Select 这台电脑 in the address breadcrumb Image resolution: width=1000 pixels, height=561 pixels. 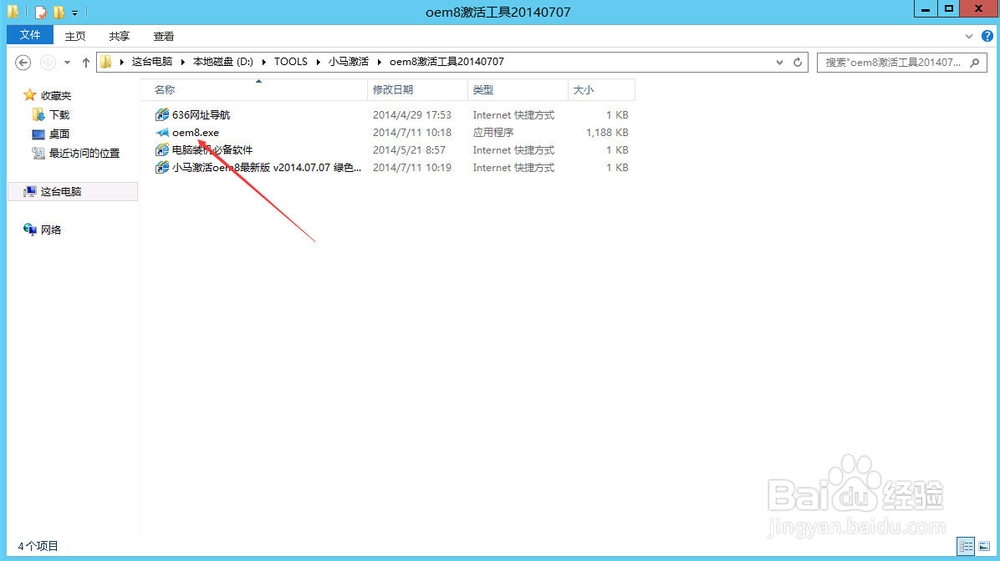pos(152,61)
